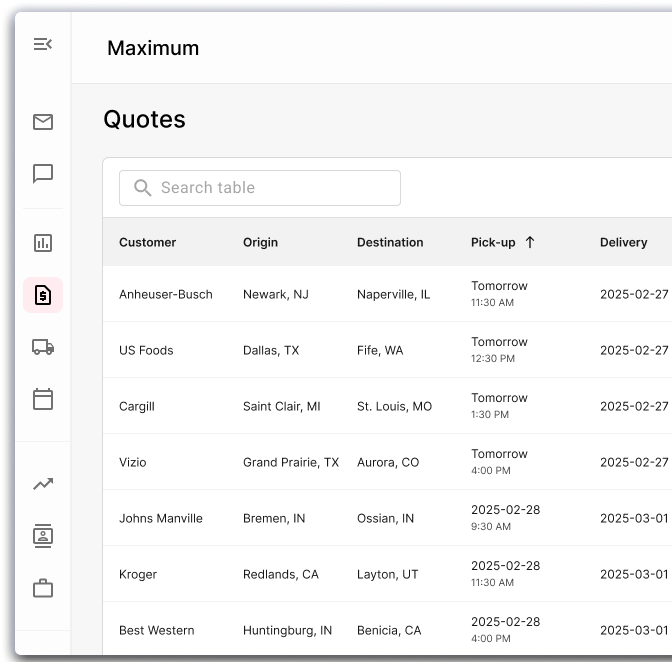Click the Ossian, IN destination cell
This screenshot has width=672, height=662.
click(x=385, y=518)
